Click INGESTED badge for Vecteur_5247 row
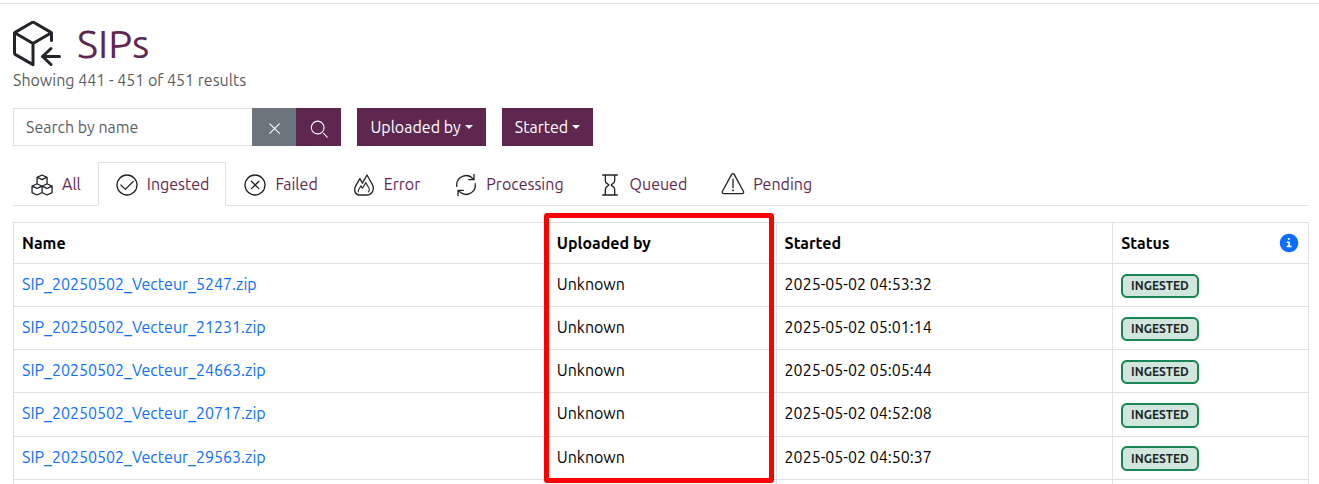 point(1160,286)
